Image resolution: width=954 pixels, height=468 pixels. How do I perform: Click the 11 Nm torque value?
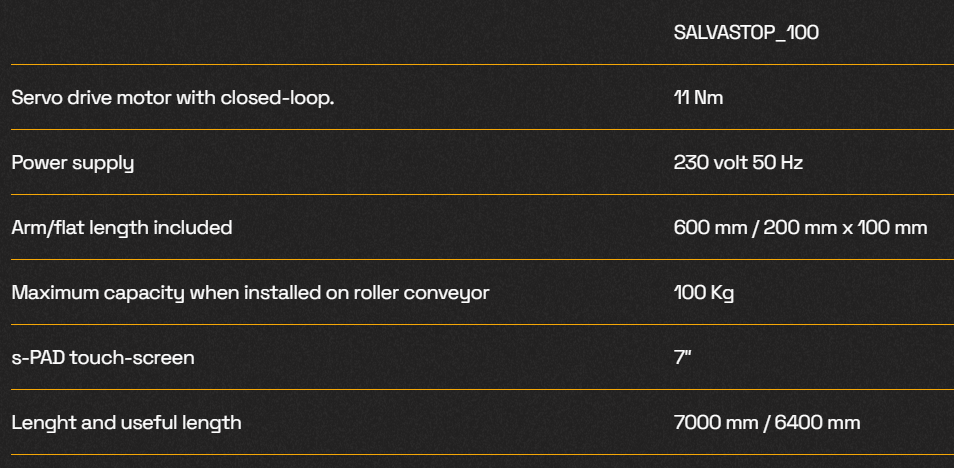698,98
